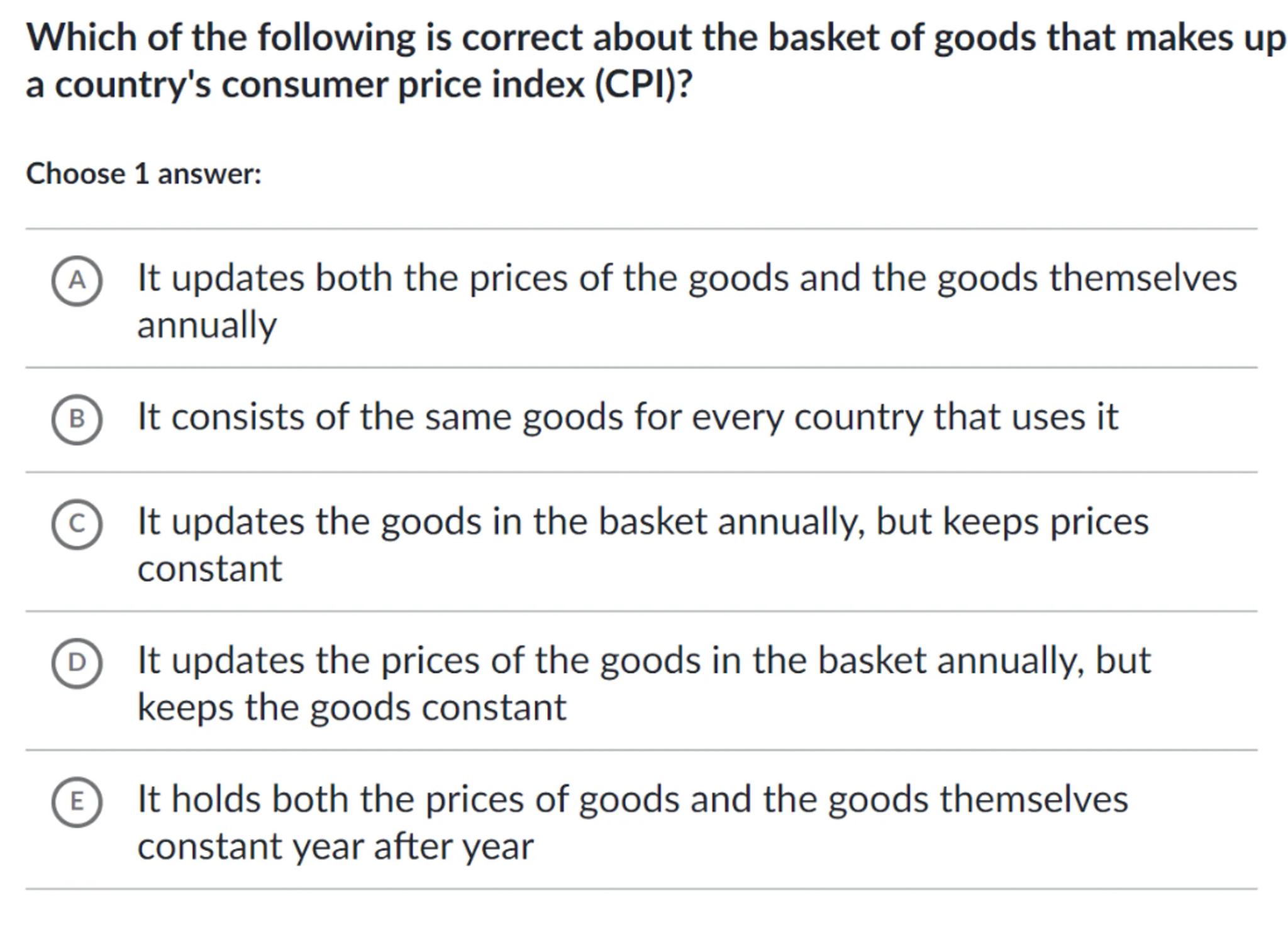1288x927 pixels.
Task: Choose the circle labeled C
Action: point(77,524)
